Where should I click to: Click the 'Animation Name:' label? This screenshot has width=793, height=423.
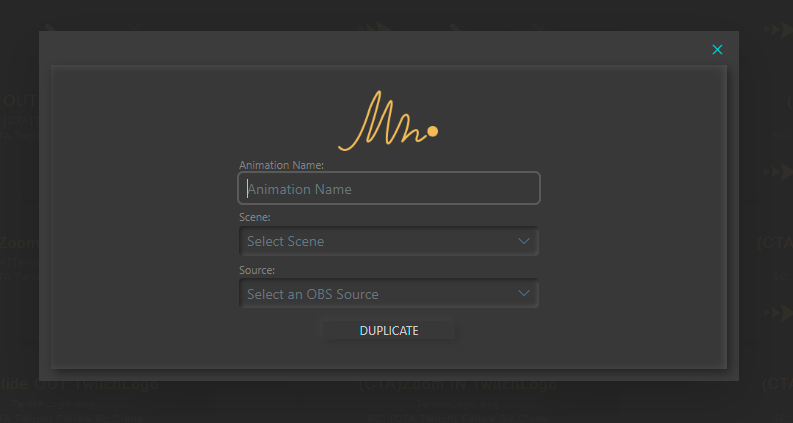[x=281, y=164]
